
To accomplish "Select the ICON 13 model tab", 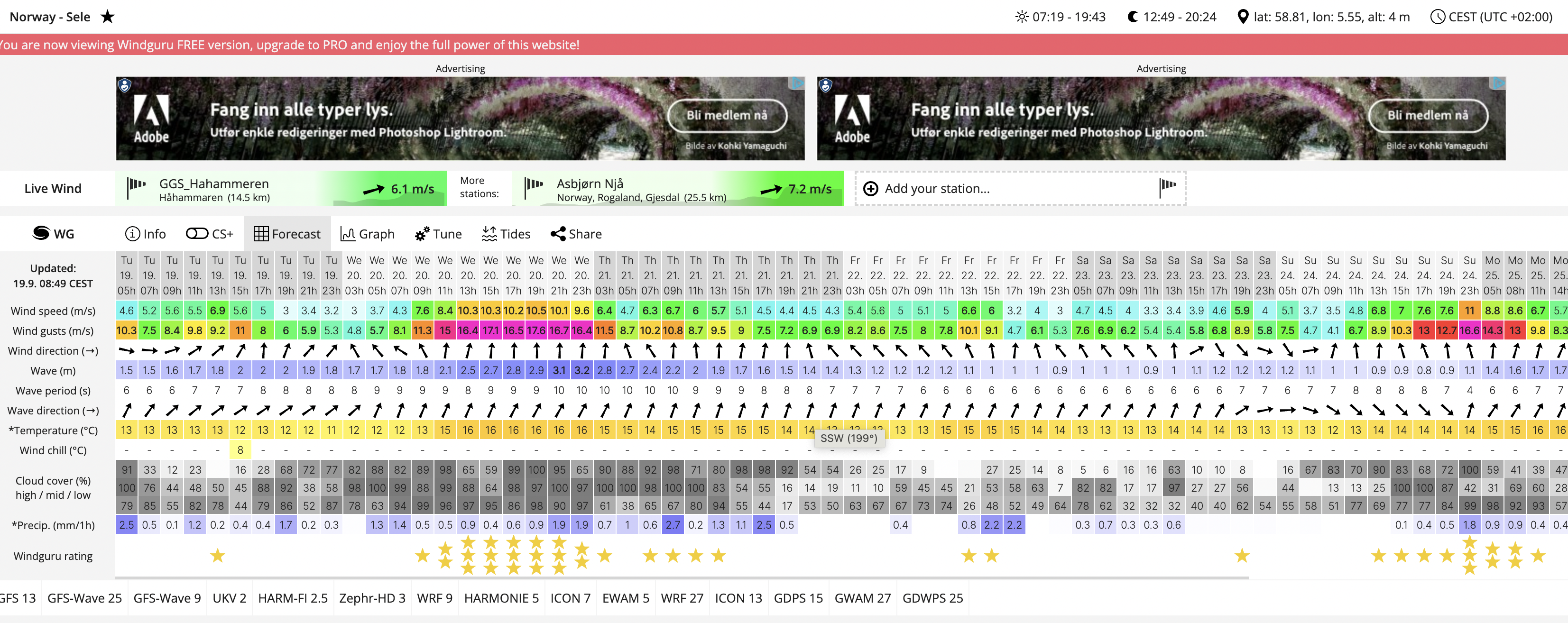I will [738, 598].
